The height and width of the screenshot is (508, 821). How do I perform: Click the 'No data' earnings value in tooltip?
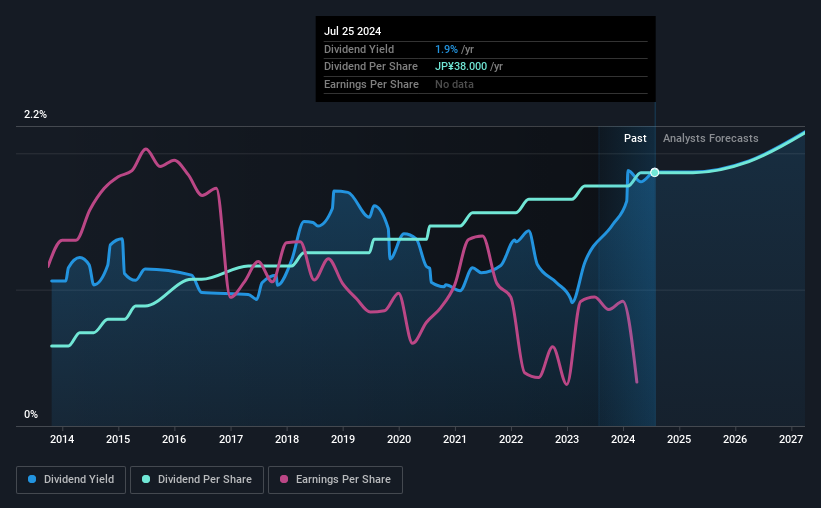point(454,84)
